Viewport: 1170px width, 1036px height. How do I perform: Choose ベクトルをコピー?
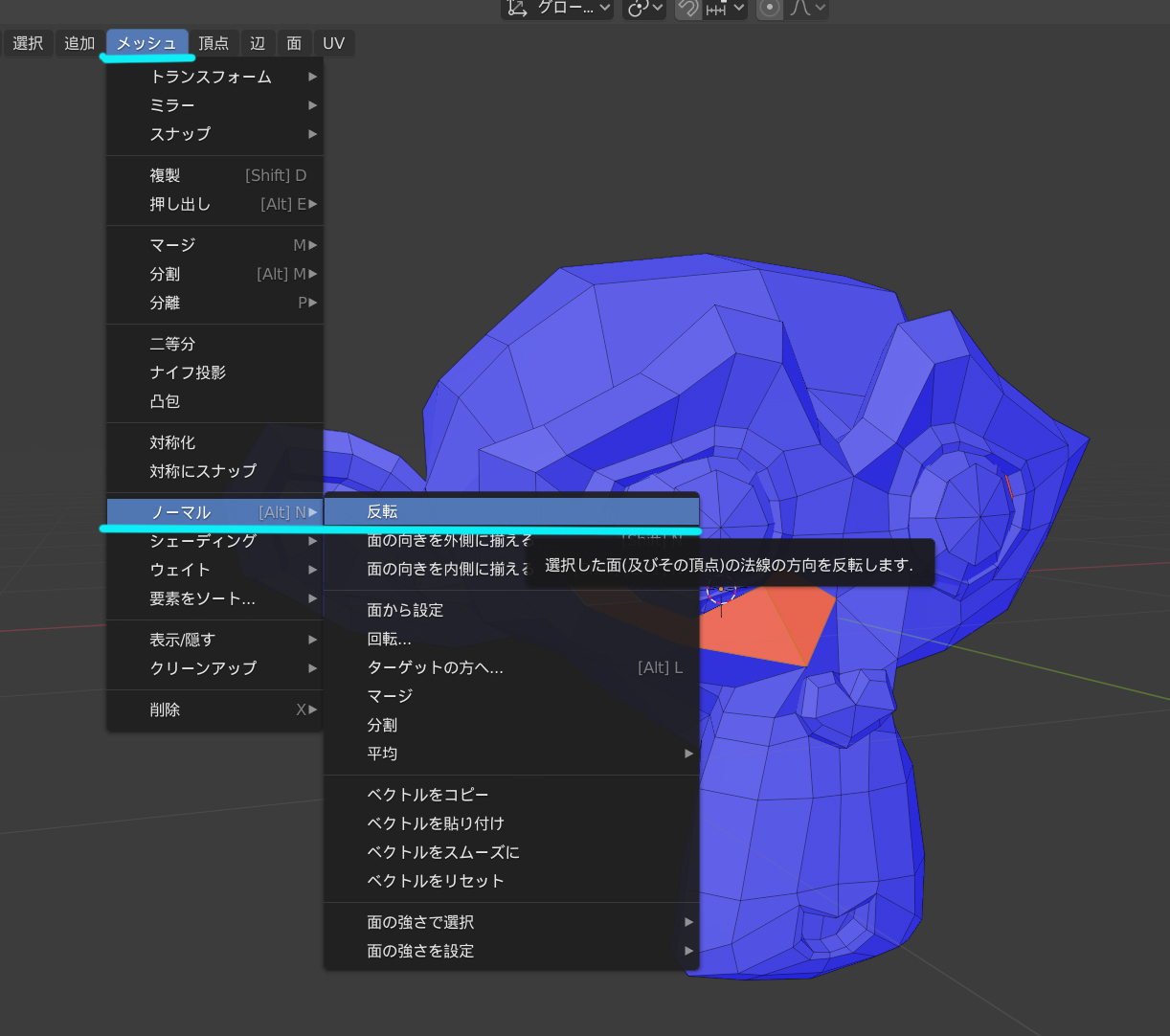pyautogui.click(x=512, y=795)
